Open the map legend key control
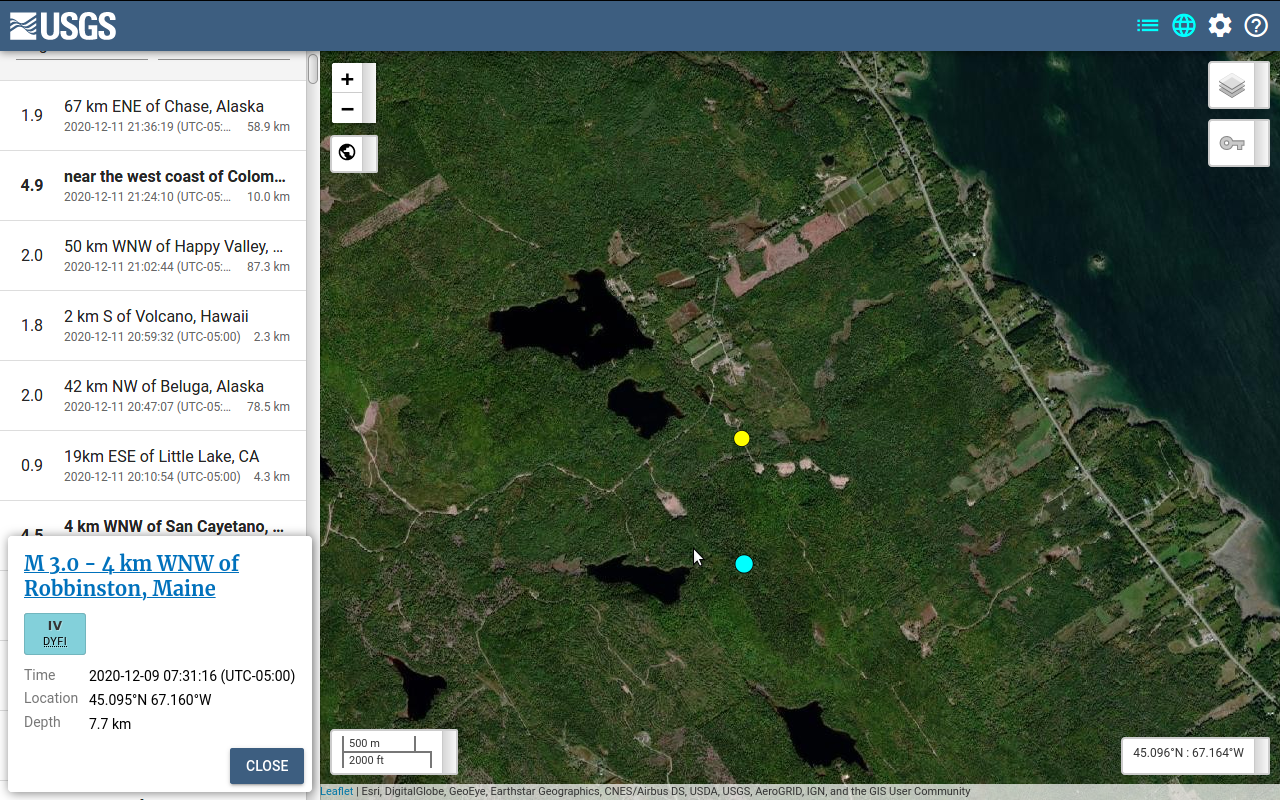Image resolution: width=1280 pixels, height=800 pixels. (1232, 143)
